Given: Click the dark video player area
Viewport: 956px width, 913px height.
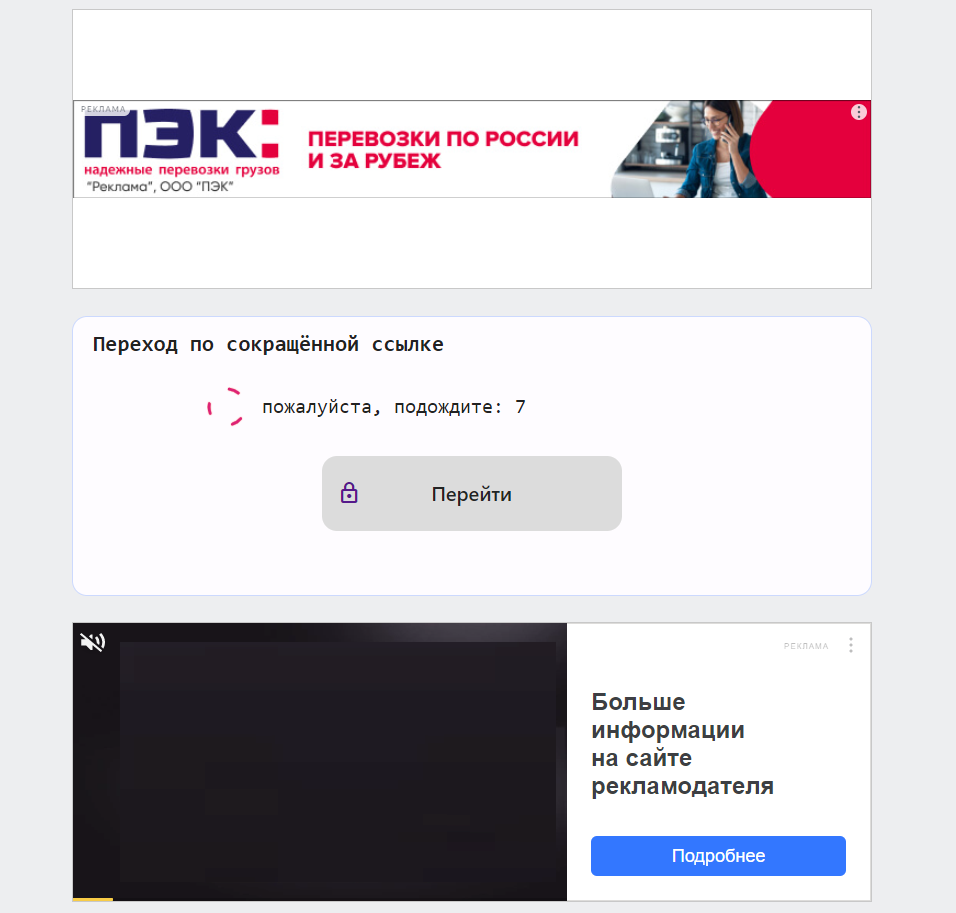Looking at the screenshot, I should [x=319, y=761].
